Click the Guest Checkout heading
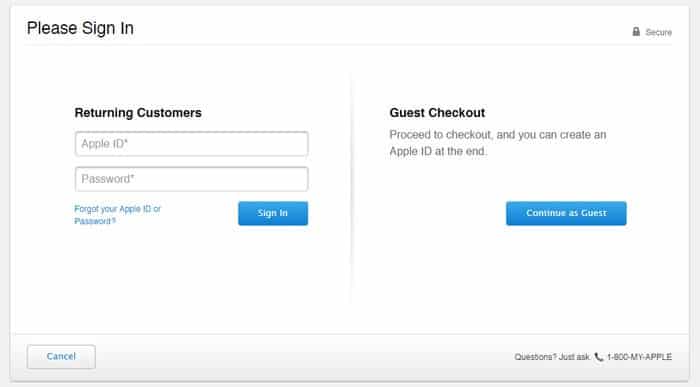Screen dimensions: 700x387 (x=437, y=113)
